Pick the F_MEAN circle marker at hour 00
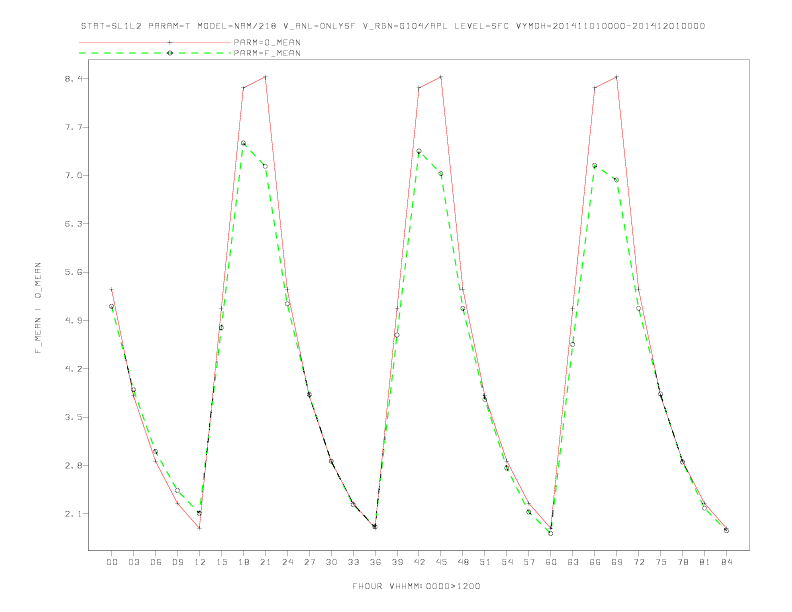 tap(112, 307)
